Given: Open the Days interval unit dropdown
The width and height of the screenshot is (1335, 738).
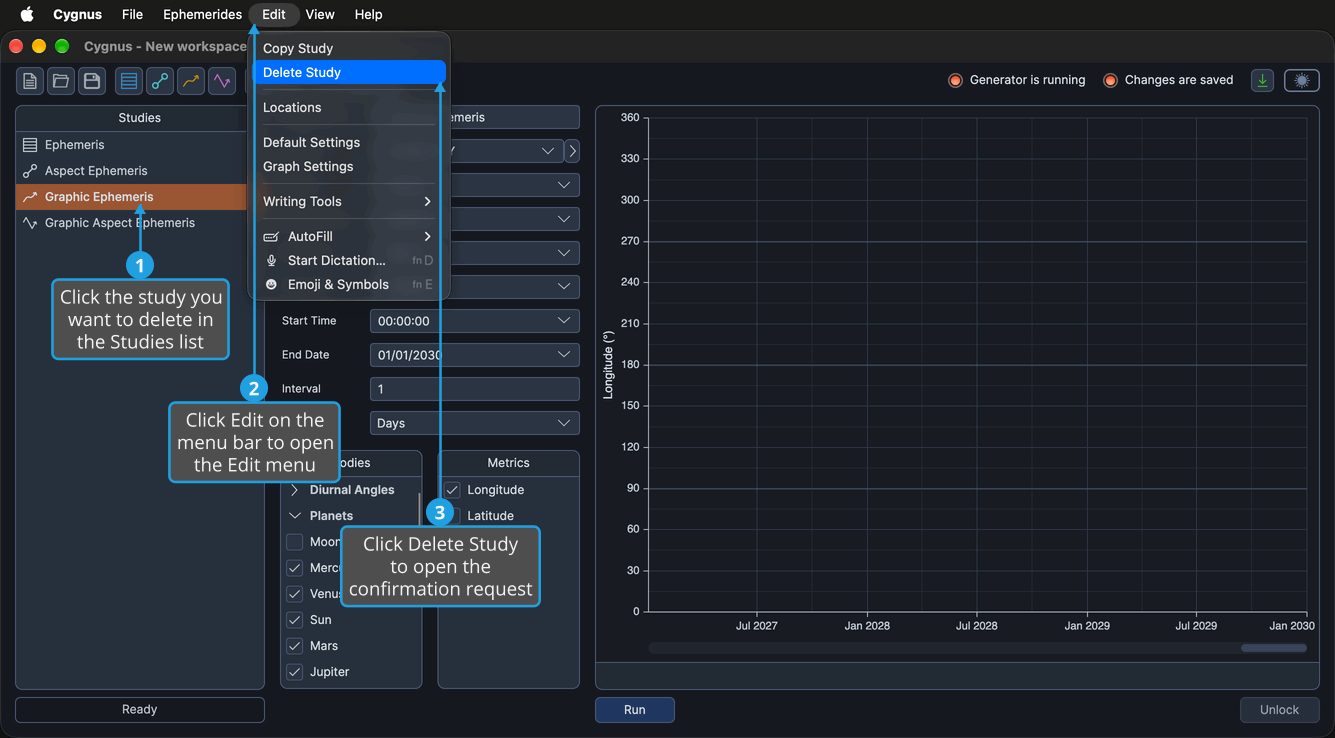Looking at the screenshot, I should [x=474, y=423].
